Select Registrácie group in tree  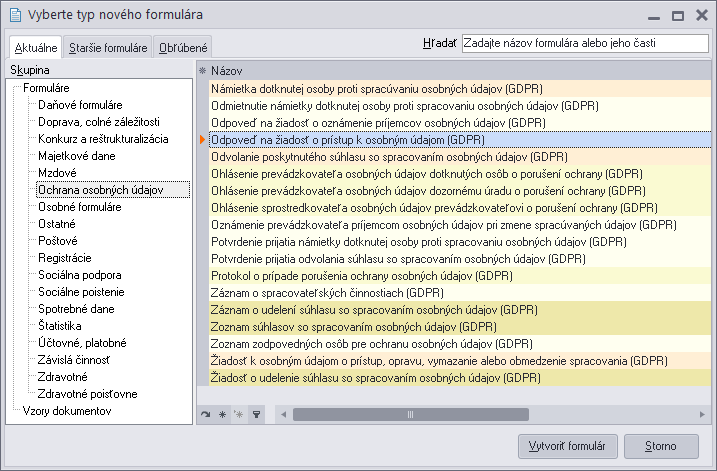[64, 258]
